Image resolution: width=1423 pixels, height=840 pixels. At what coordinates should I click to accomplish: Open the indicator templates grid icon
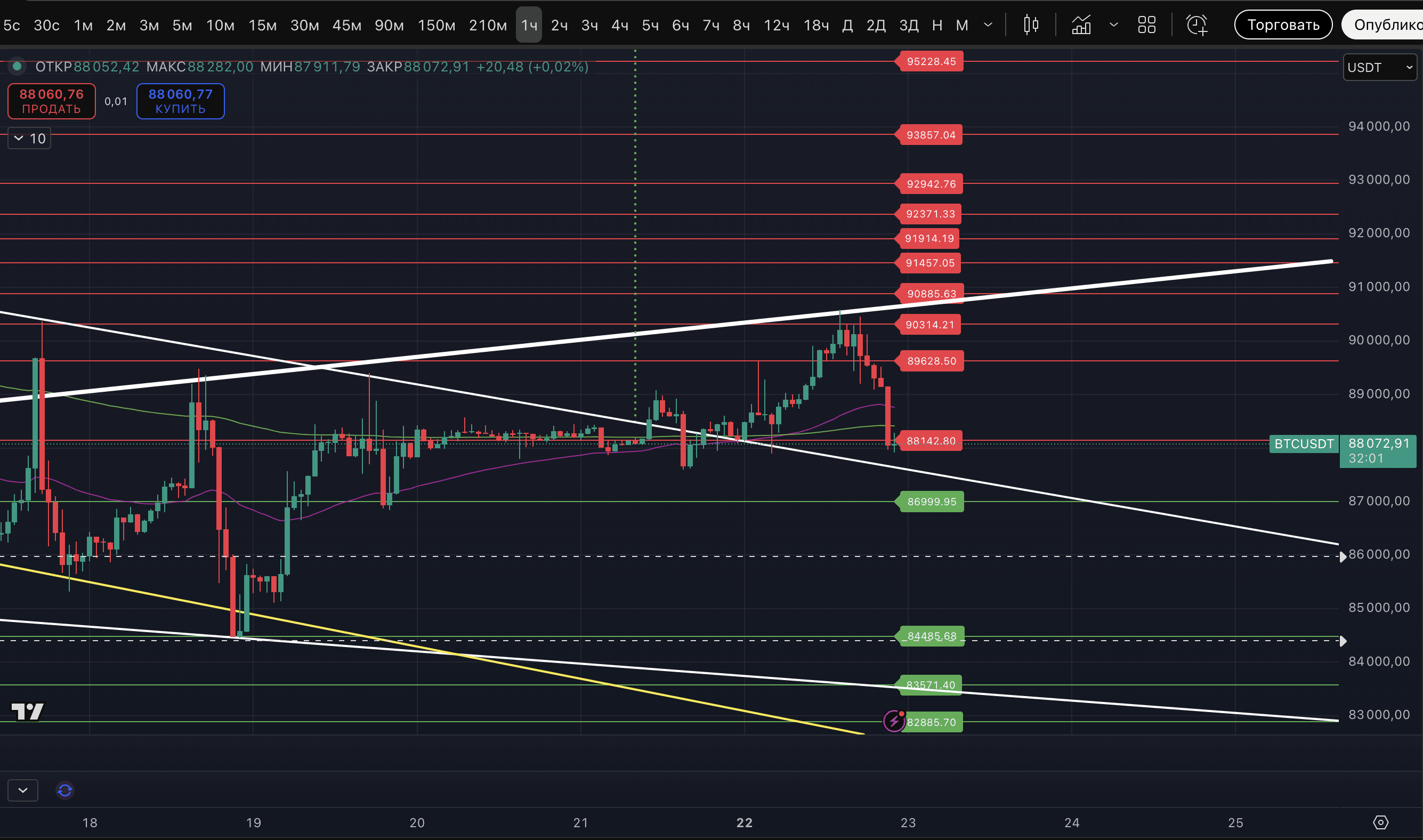1147,25
